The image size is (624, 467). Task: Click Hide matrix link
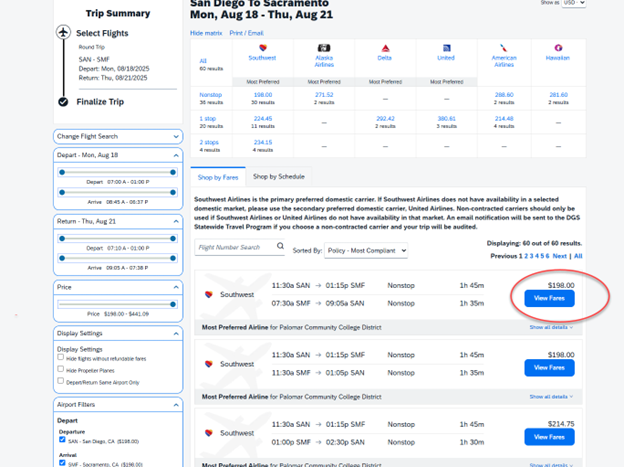point(206,33)
